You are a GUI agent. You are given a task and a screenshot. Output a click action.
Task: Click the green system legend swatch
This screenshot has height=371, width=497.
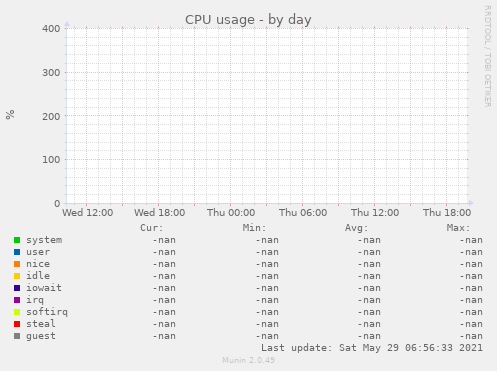pyautogui.click(x=17, y=240)
